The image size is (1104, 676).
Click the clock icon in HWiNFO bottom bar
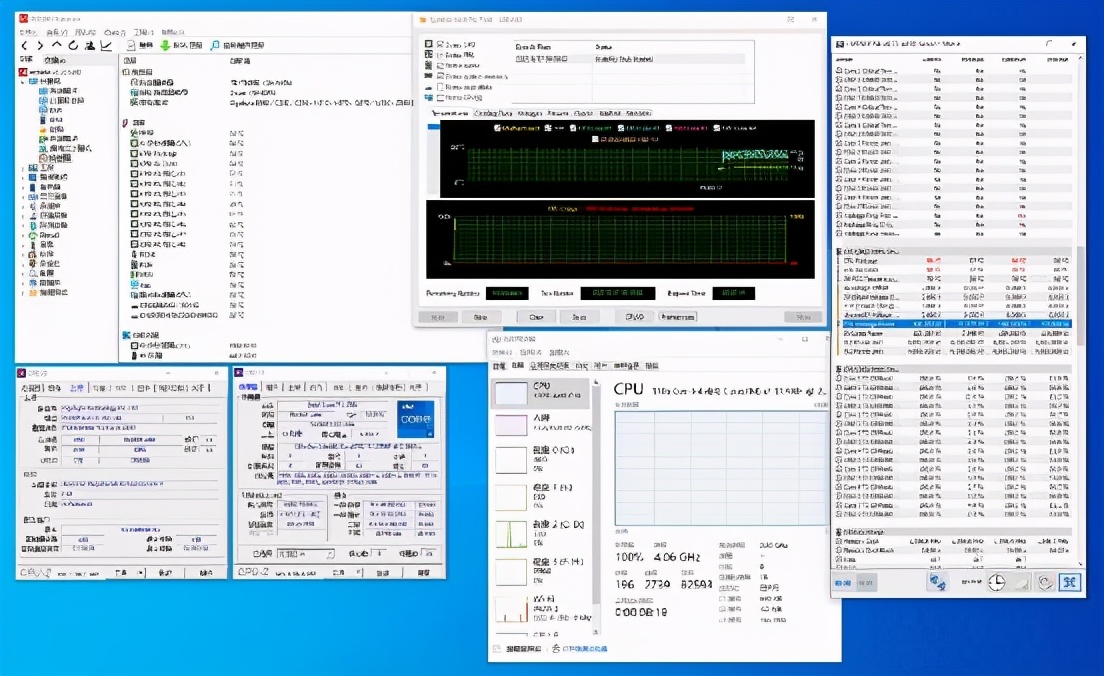coord(996,583)
